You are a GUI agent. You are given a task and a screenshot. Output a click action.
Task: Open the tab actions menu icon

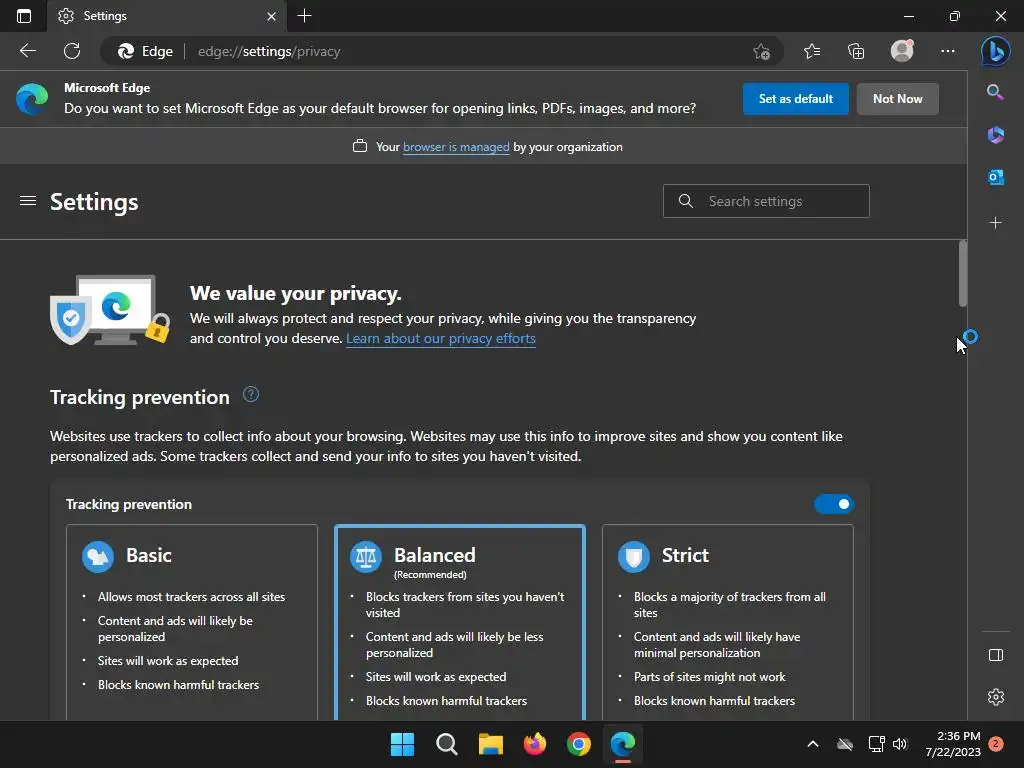[24, 16]
